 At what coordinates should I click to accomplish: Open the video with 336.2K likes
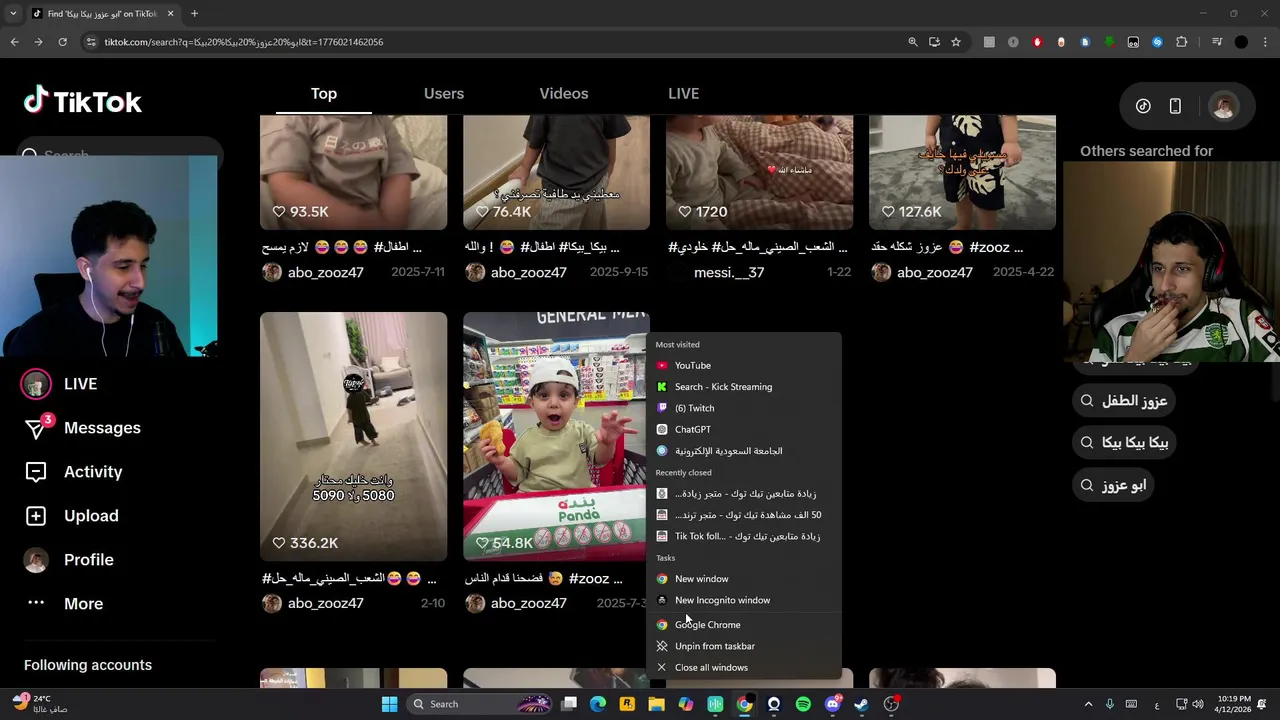(x=354, y=437)
